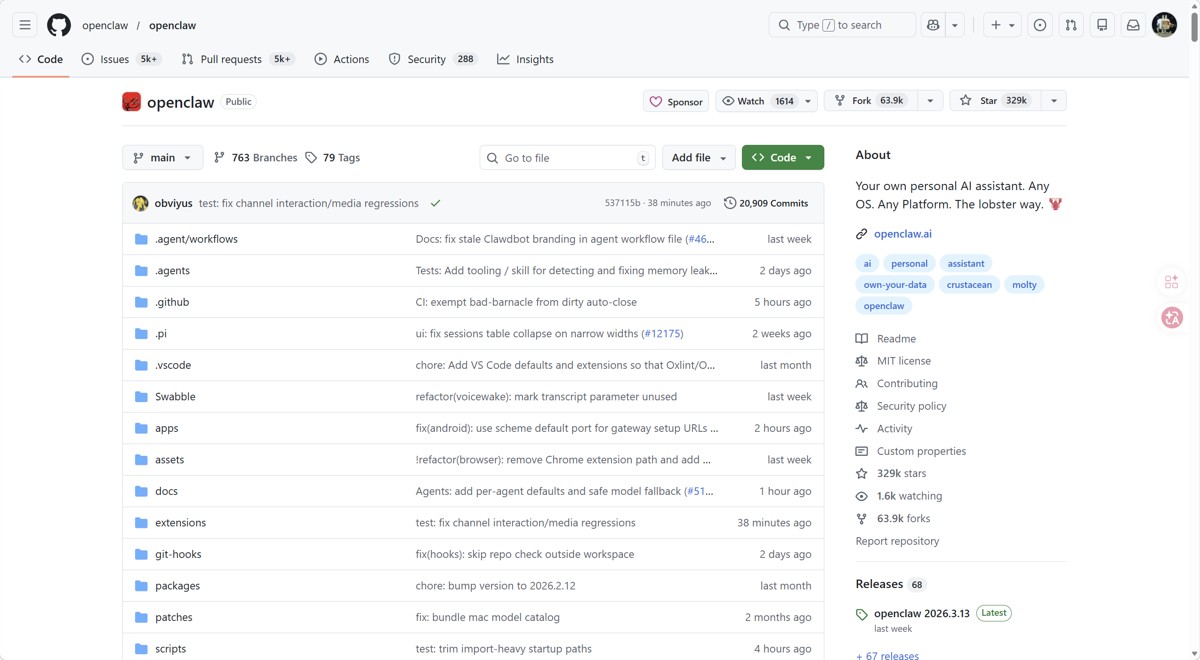Viewport: 1200px width, 660px height.
Task: Star the openclaw repository
Action: pyautogui.click(x=993, y=101)
